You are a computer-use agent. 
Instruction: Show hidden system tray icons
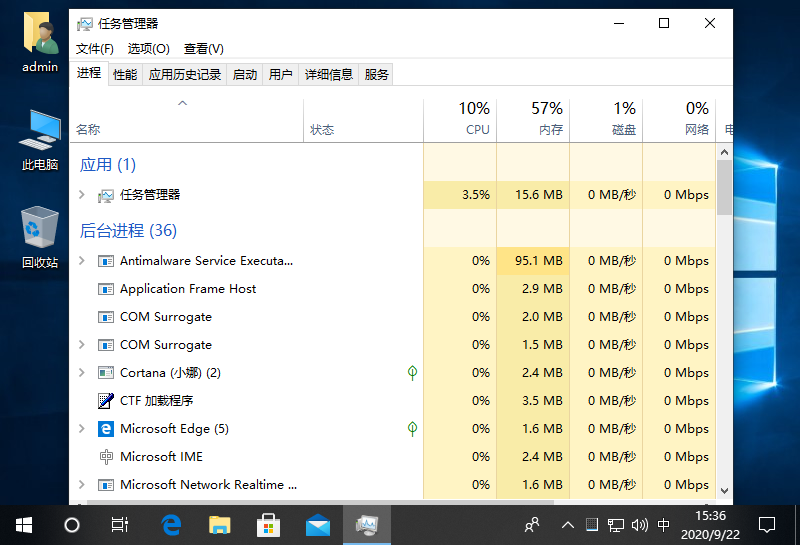568,524
